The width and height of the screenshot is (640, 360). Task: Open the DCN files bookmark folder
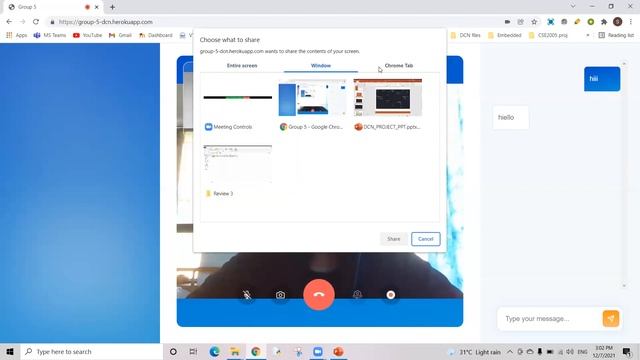(x=465, y=36)
